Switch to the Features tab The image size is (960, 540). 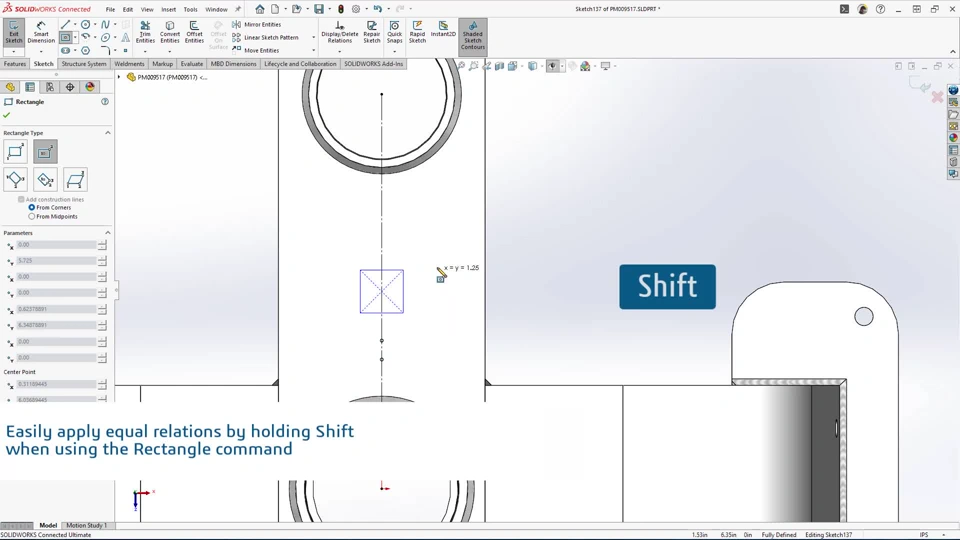15,64
